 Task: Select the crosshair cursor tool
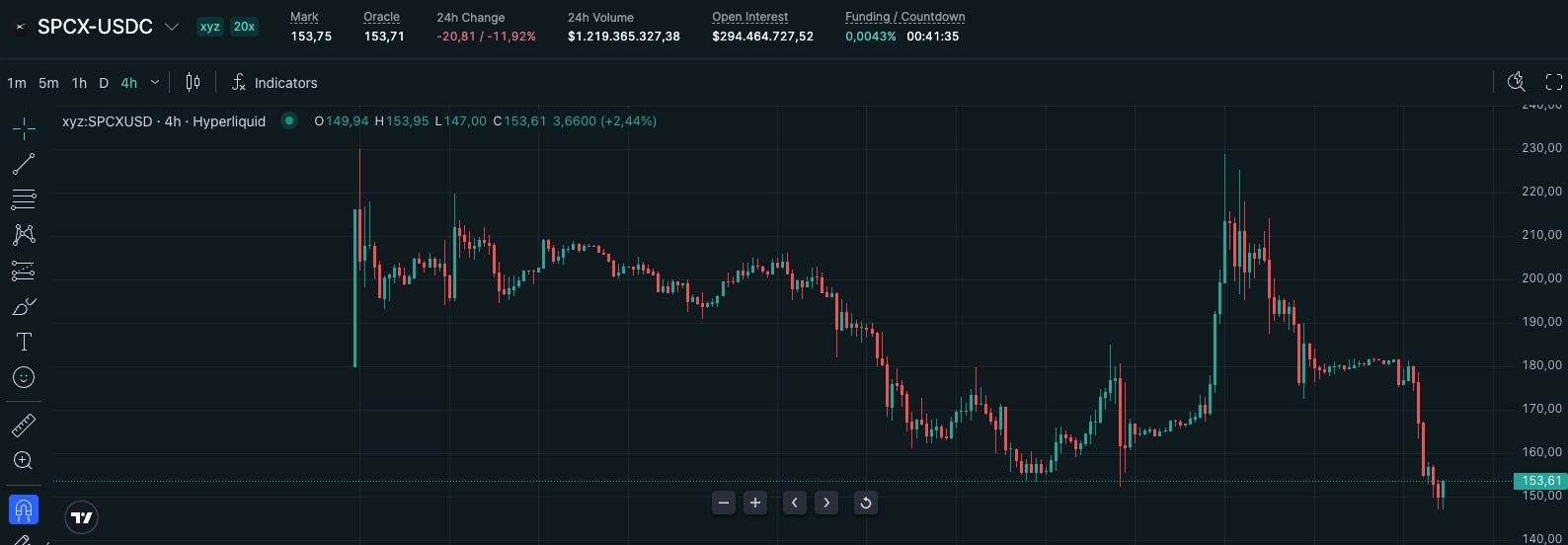[24, 127]
